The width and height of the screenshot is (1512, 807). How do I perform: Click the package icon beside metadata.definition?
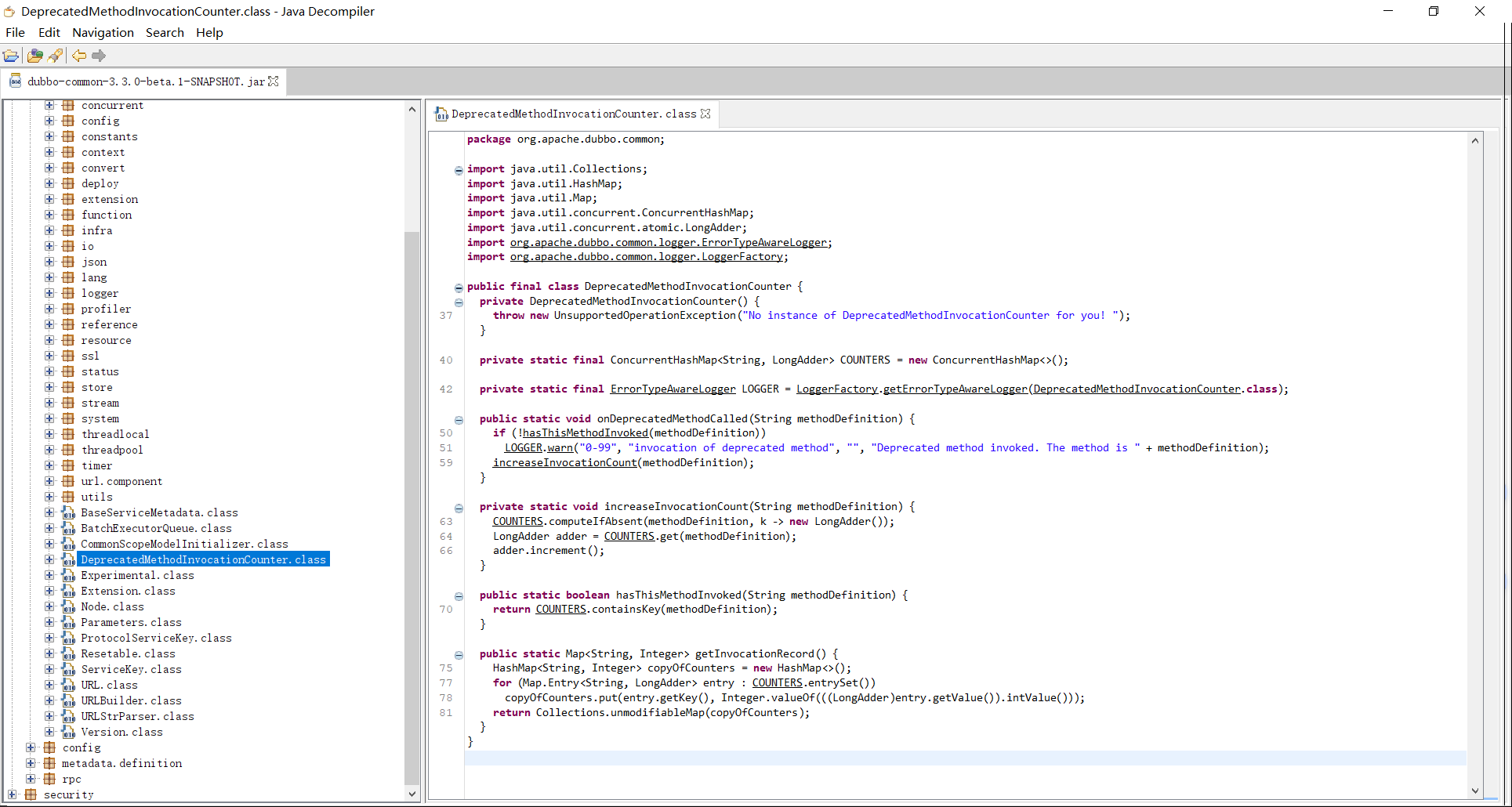[49, 763]
